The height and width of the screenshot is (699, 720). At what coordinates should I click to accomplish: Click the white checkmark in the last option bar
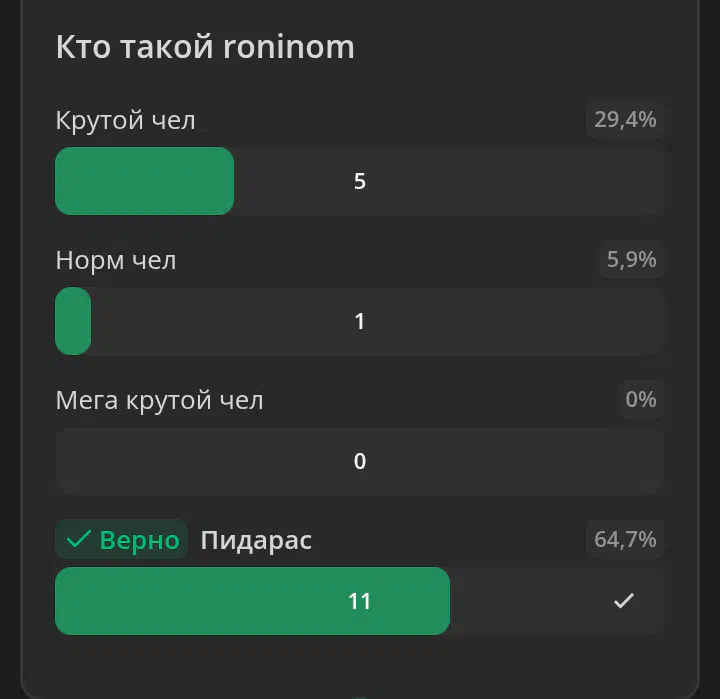click(624, 601)
